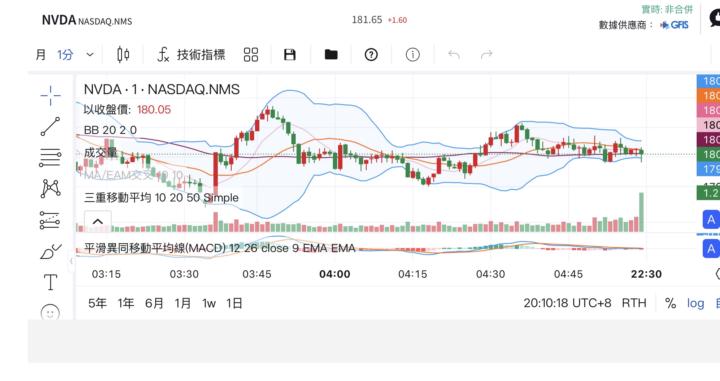Screen dimensions: 720x381
Task: Change candlestick chart style
Action: coord(123,55)
